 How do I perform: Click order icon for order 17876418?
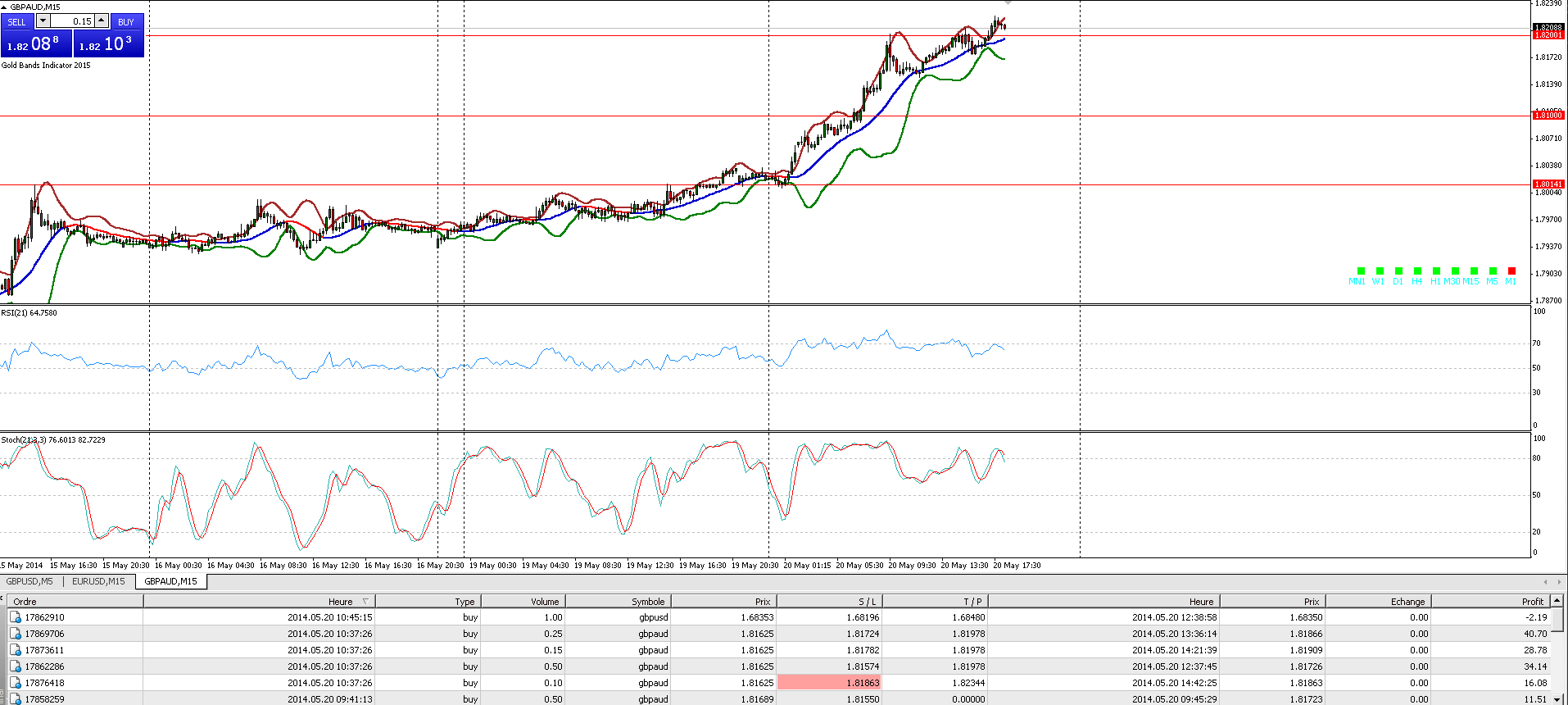click(16, 683)
